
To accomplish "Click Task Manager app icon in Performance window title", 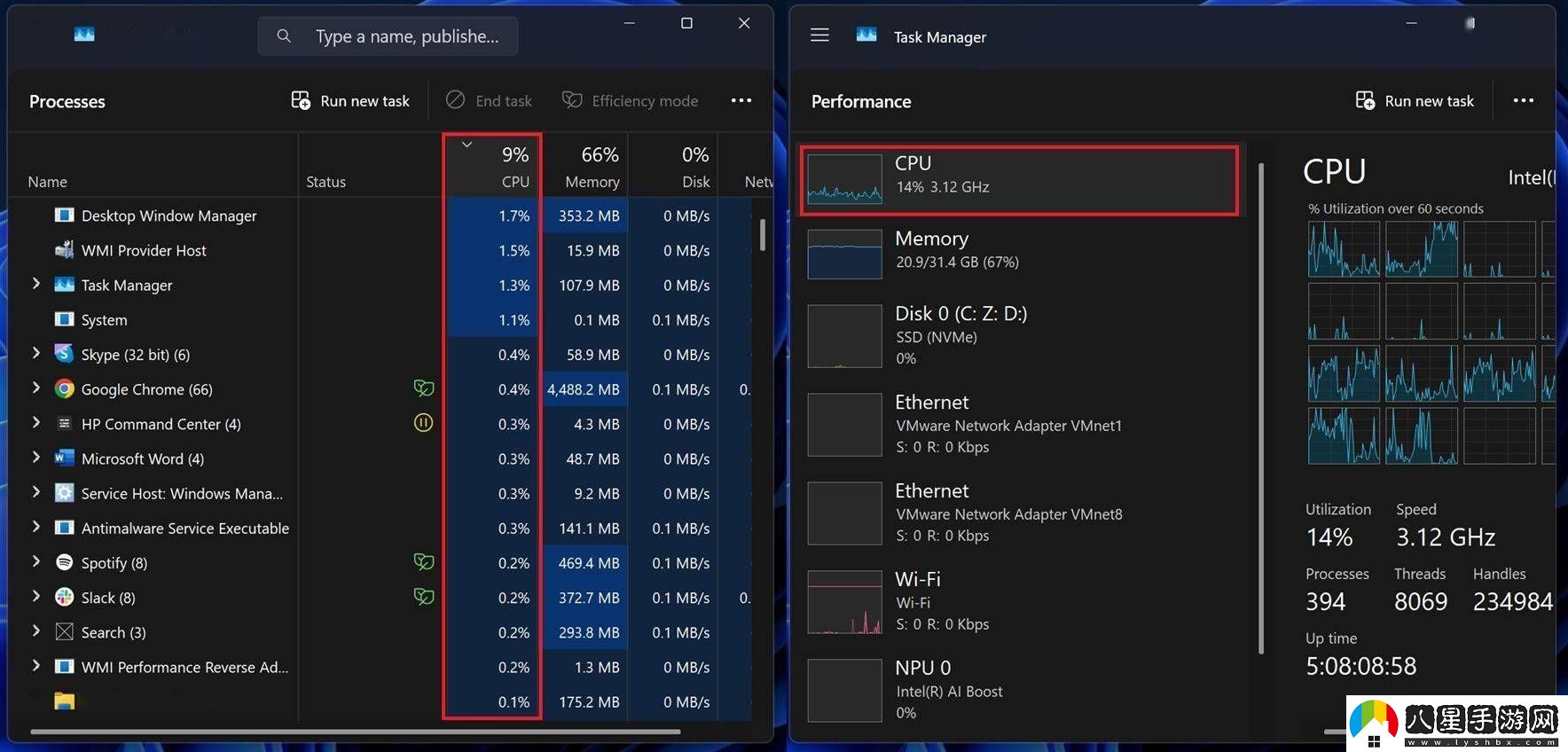I will (866, 35).
